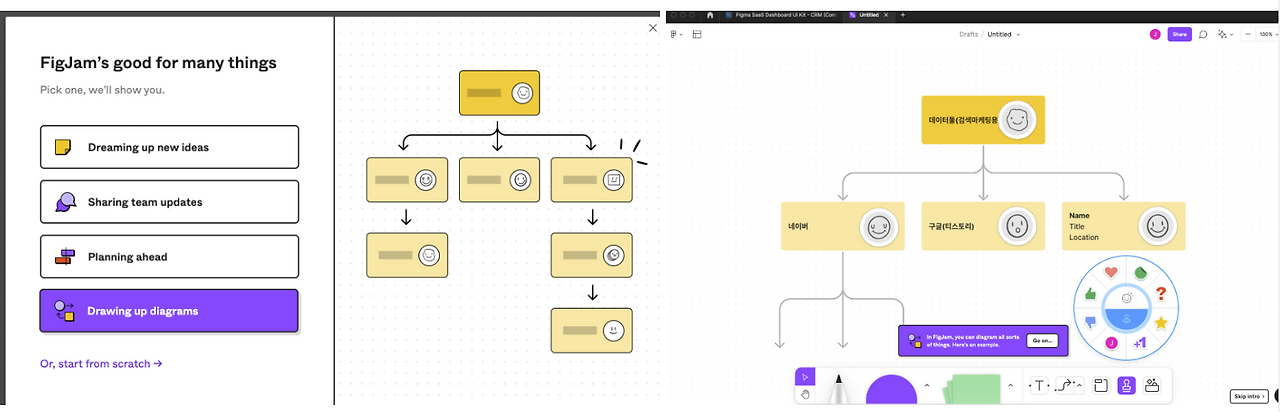Select the 구글(티스토리) node card
Screen dimensions: 1280x412
point(983,226)
